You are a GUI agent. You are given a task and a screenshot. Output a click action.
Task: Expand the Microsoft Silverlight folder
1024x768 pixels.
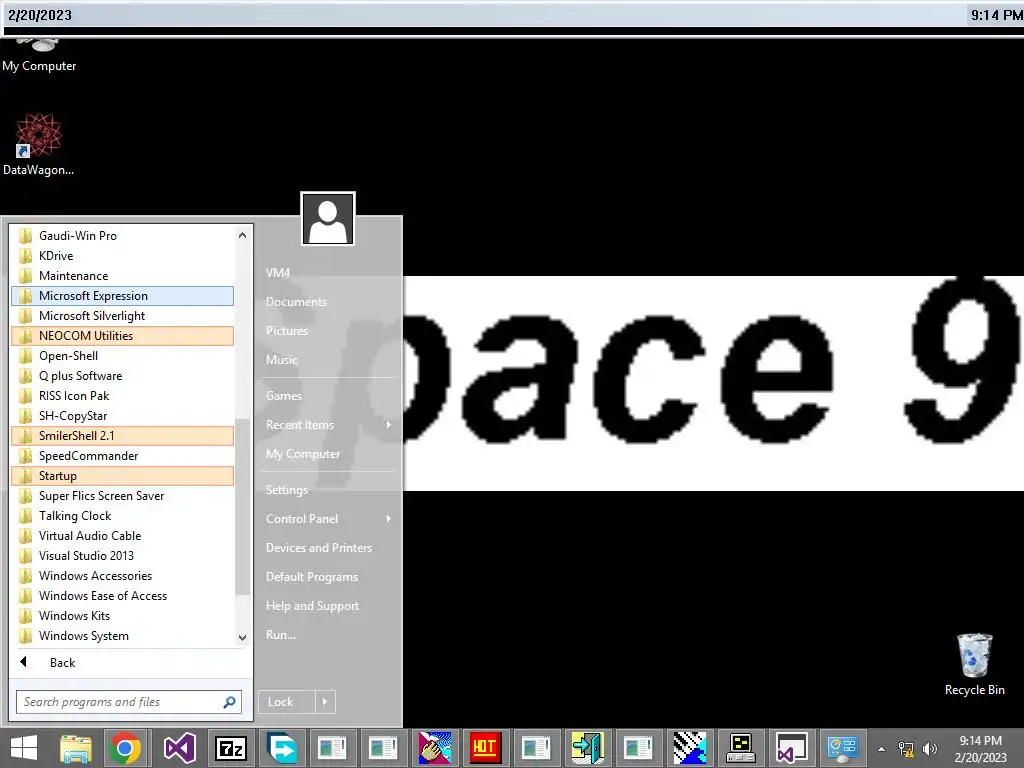(123, 316)
